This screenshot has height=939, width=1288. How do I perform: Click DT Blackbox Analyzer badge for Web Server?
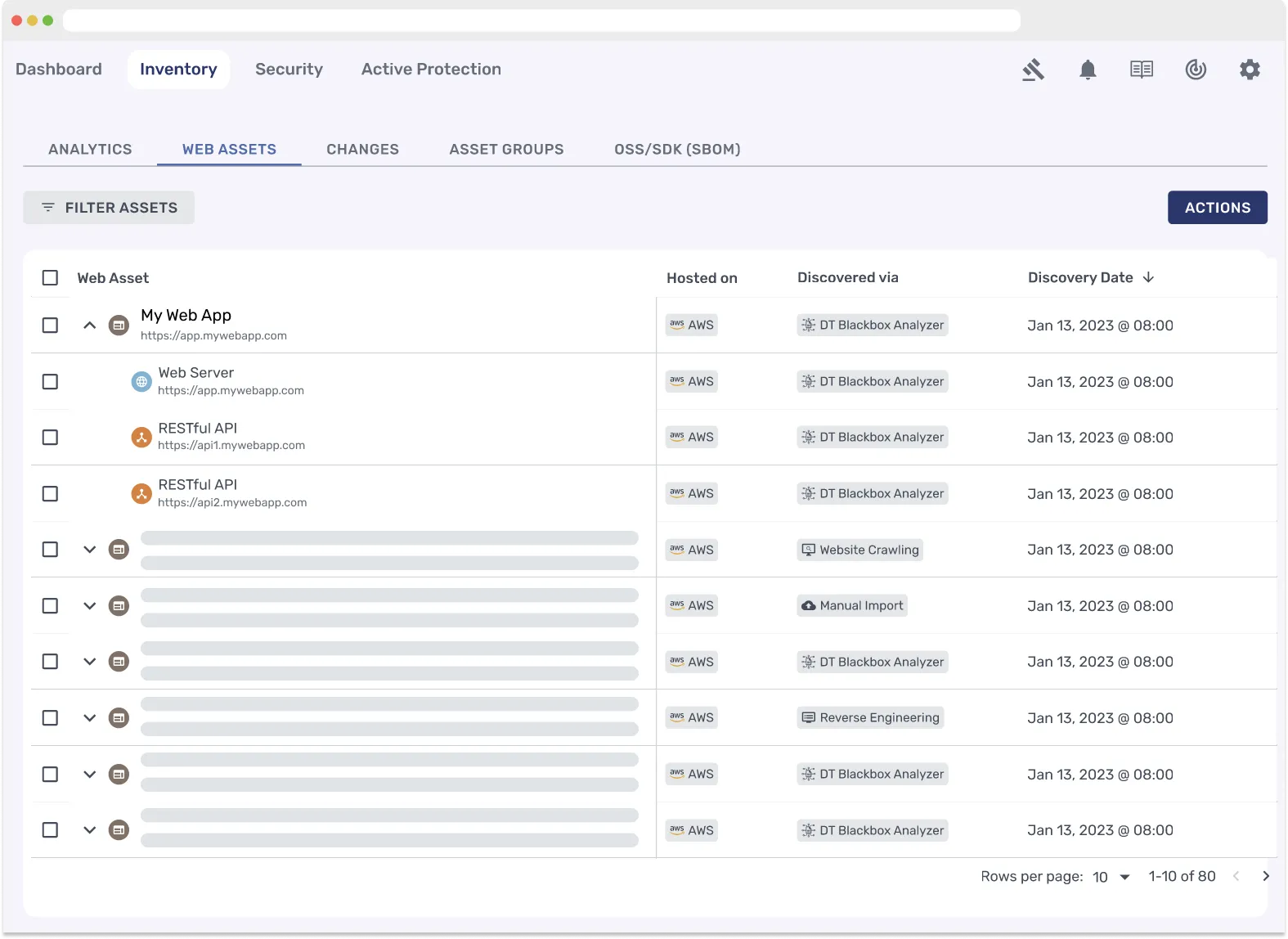pyautogui.click(x=873, y=381)
